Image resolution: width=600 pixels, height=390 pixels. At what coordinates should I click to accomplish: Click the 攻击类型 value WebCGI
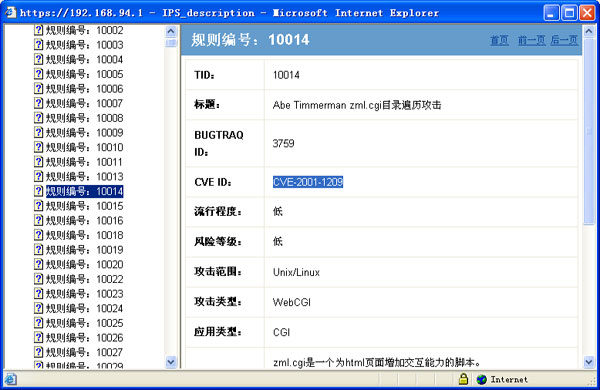292,302
